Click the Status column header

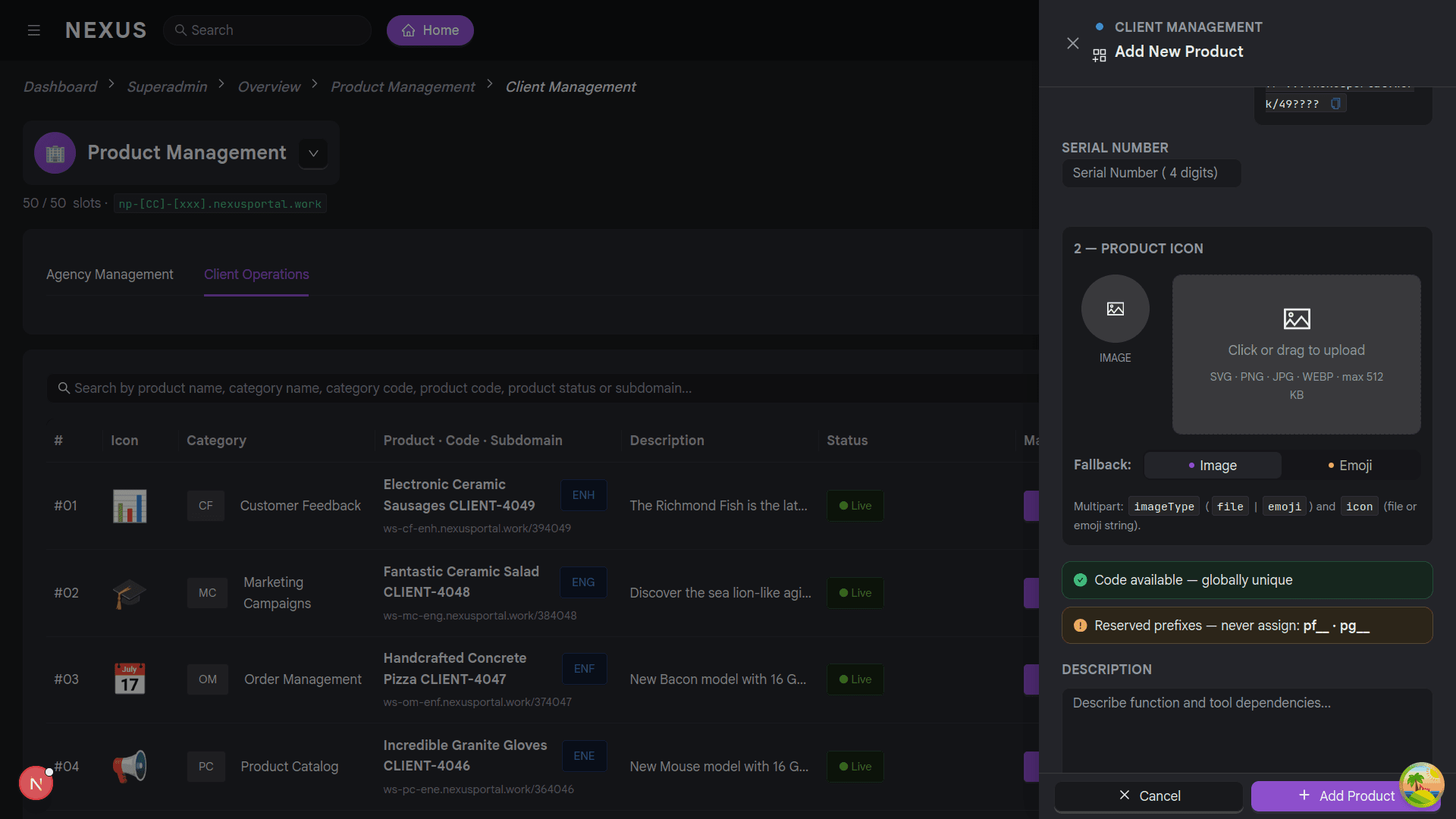[847, 441]
